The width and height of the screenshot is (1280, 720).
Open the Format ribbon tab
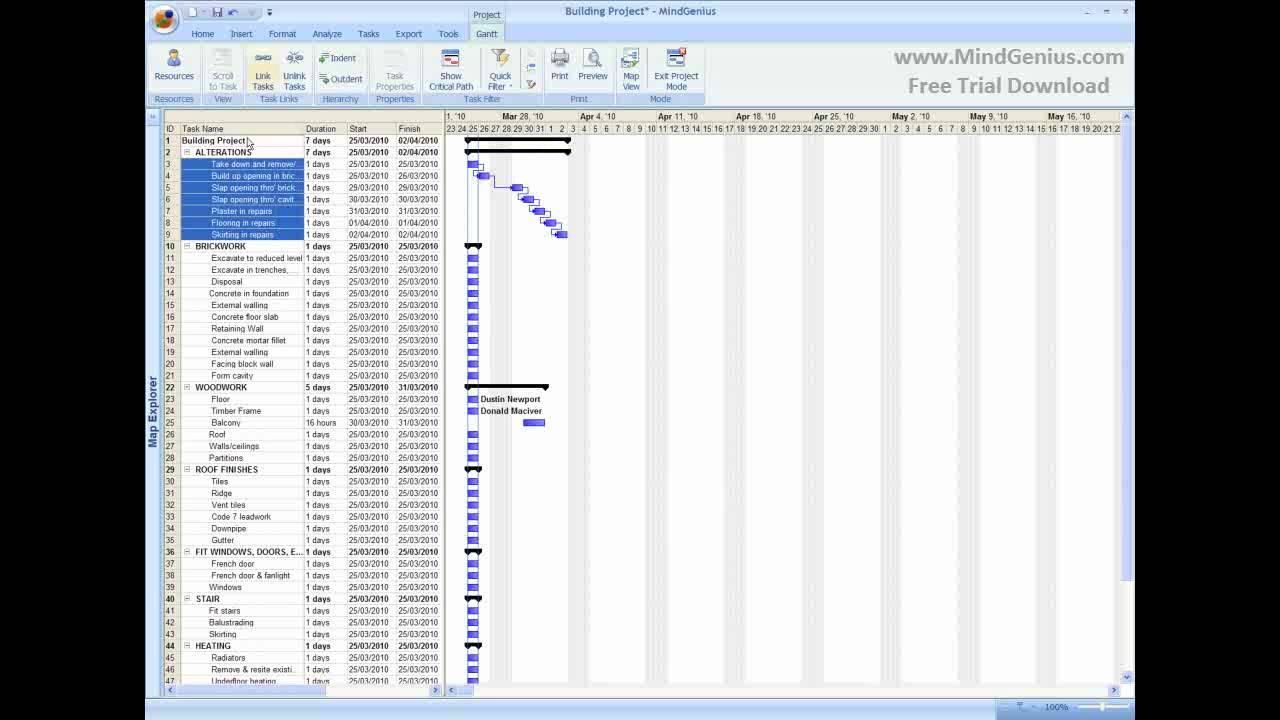click(x=282, y=34)
